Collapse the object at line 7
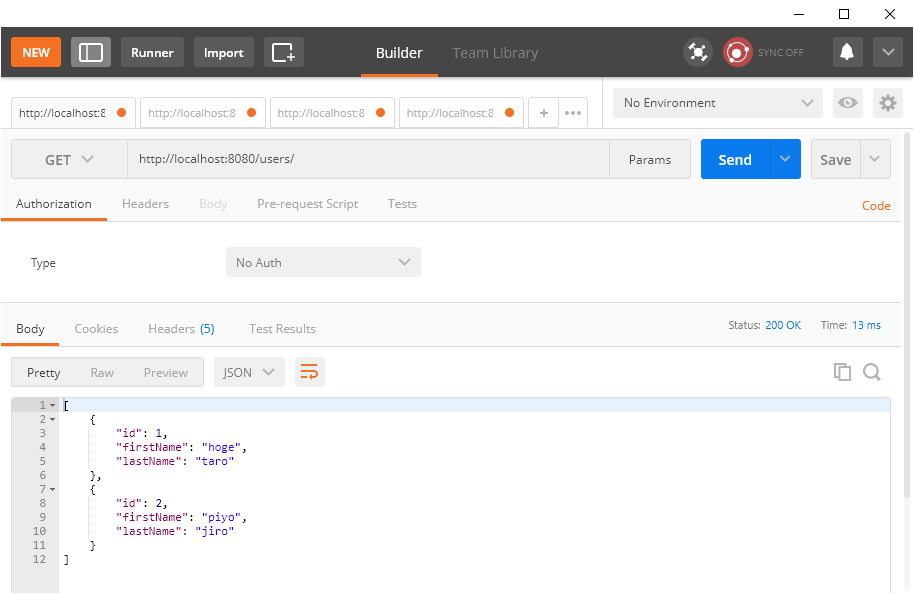 [52, 490]
